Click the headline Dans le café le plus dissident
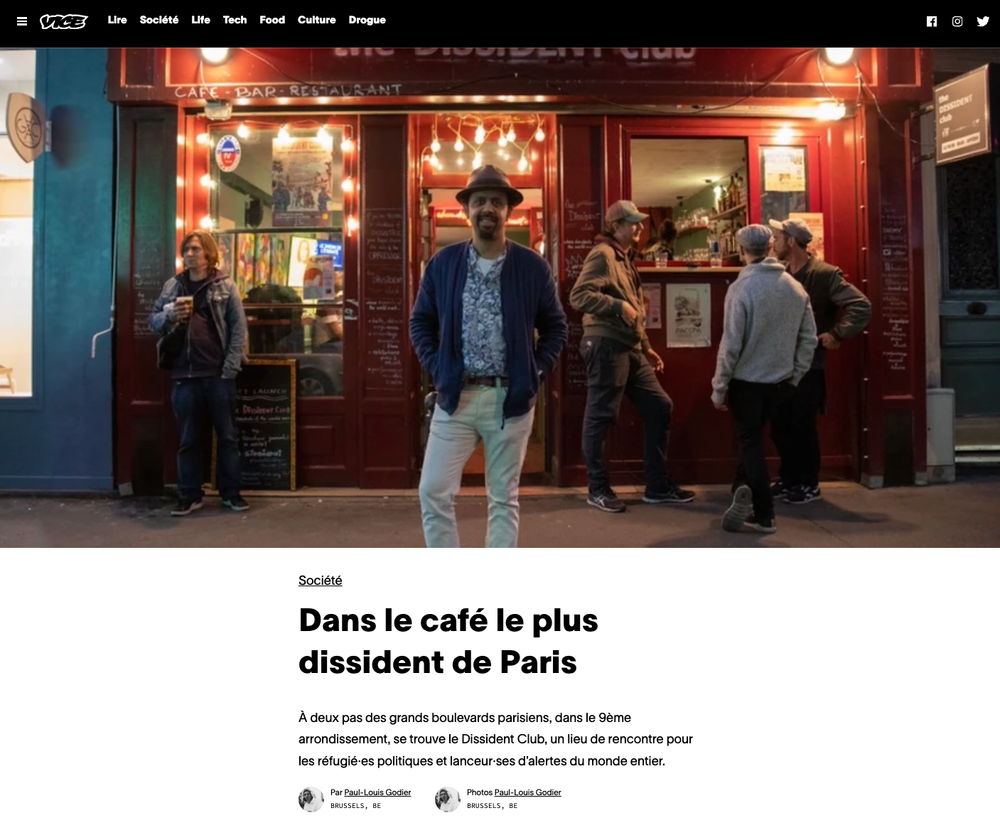1000x825 pixels. point(448,641)
